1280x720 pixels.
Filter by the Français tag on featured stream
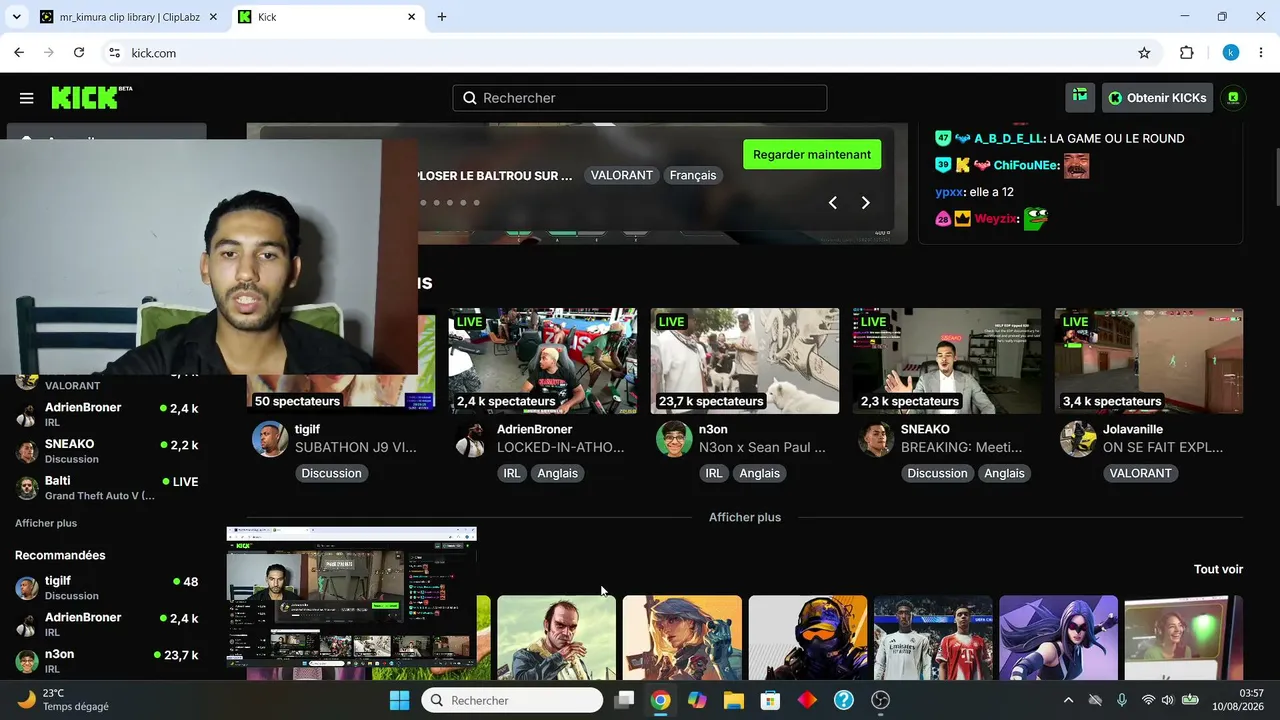(x=693, y=175)
